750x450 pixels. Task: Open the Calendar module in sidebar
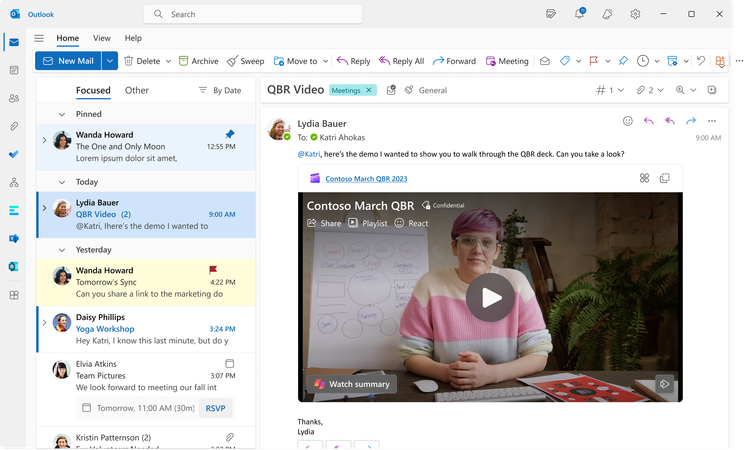tap(14, 70)
